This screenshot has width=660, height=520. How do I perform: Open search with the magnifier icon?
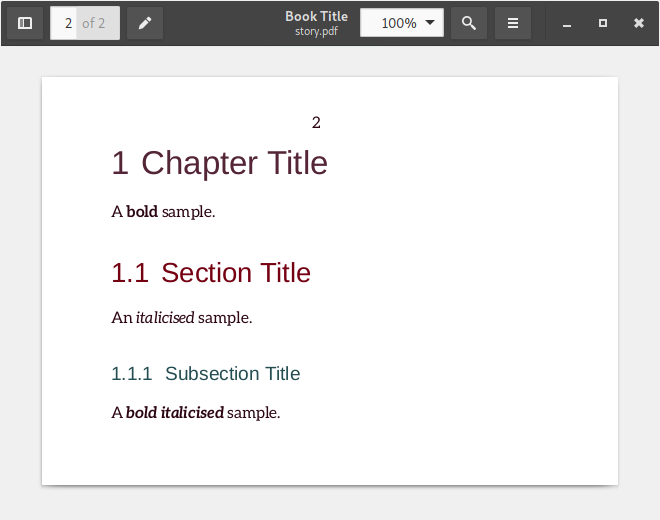(x=469, y=23)
